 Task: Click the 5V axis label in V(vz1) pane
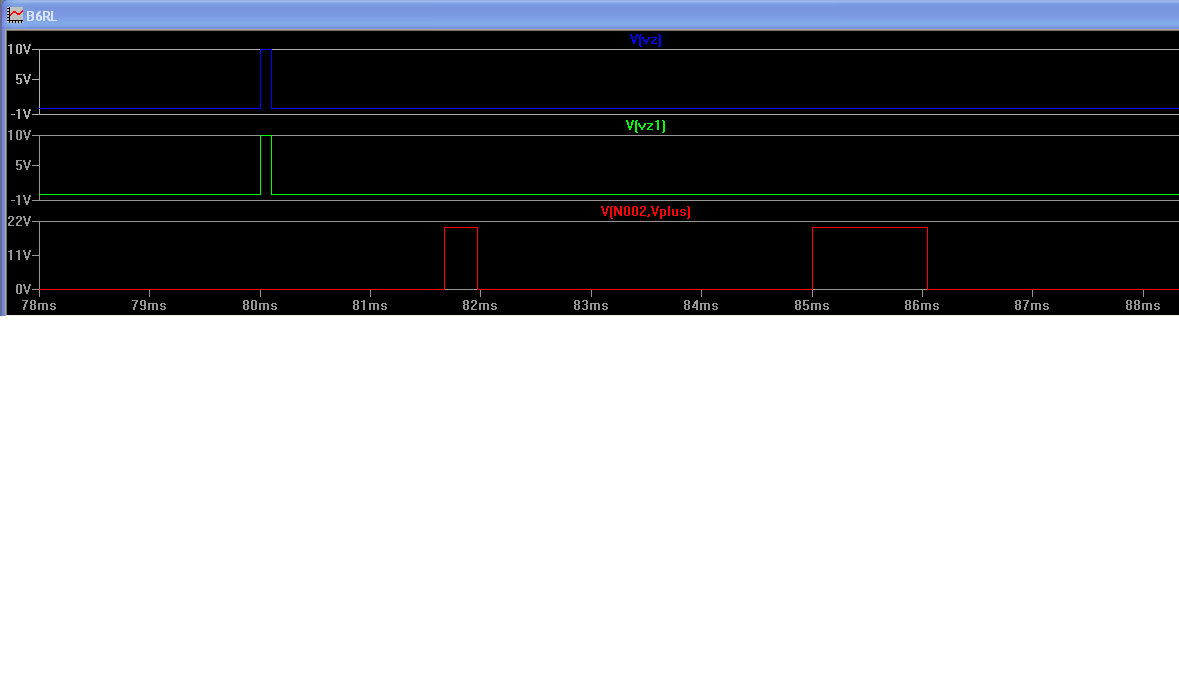click(x=23, y=165)
